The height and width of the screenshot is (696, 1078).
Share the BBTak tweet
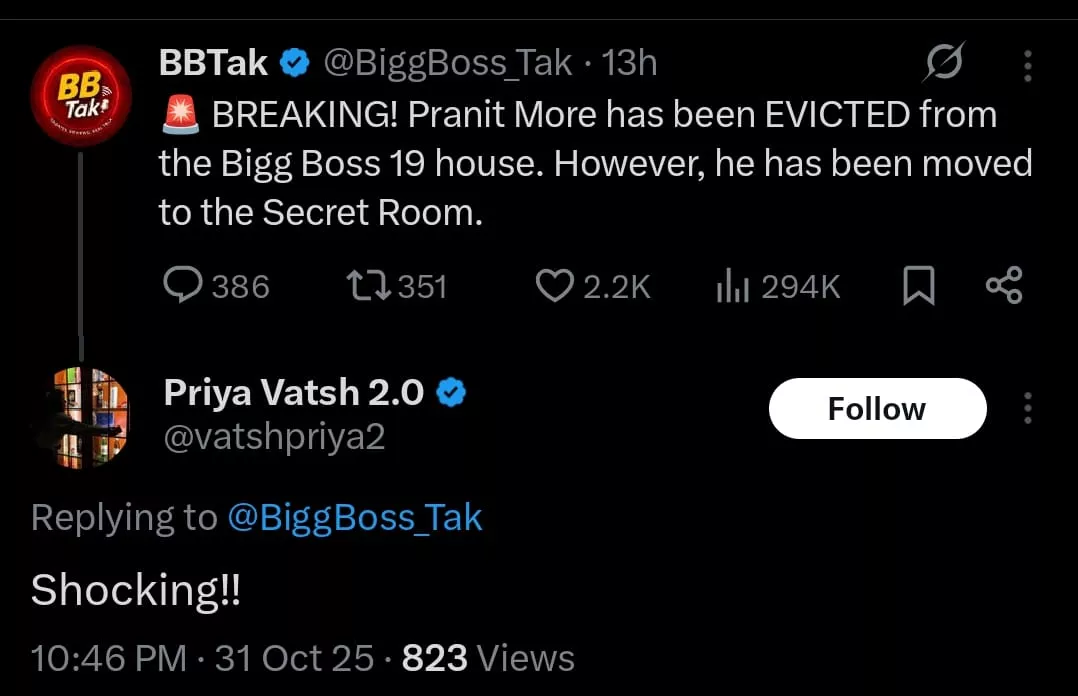[x=1004, y=286]
